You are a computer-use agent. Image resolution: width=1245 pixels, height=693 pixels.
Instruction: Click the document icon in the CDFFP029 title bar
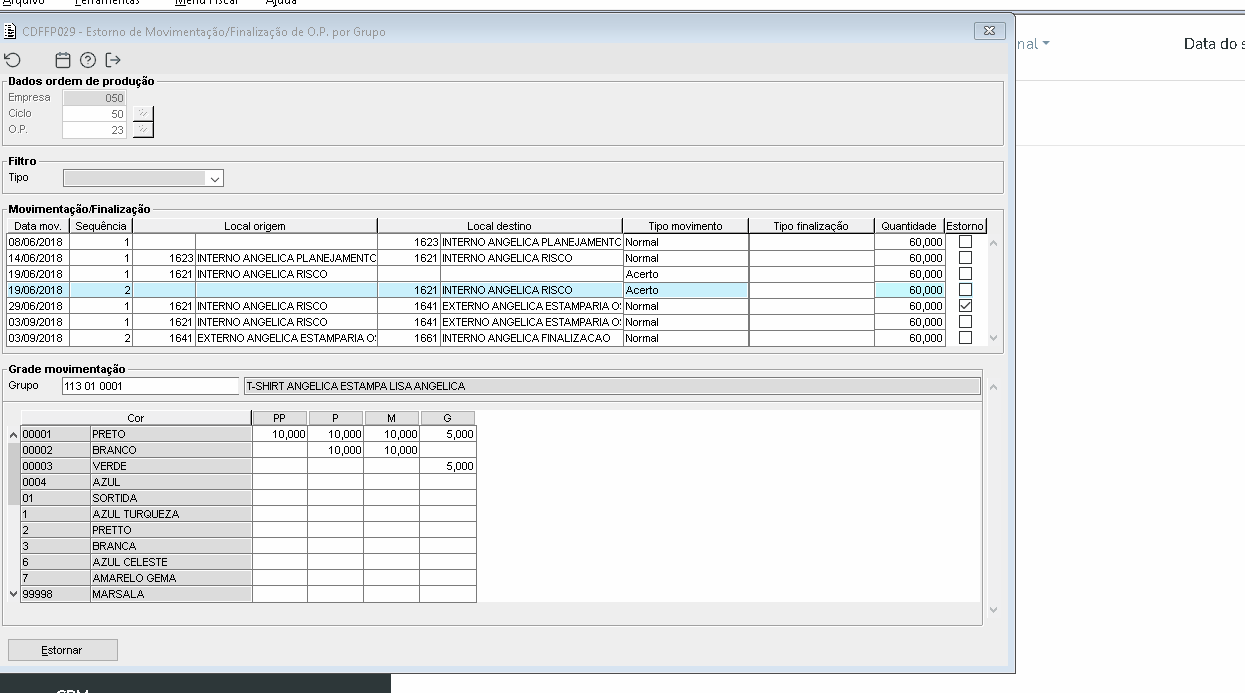(11, 31)
